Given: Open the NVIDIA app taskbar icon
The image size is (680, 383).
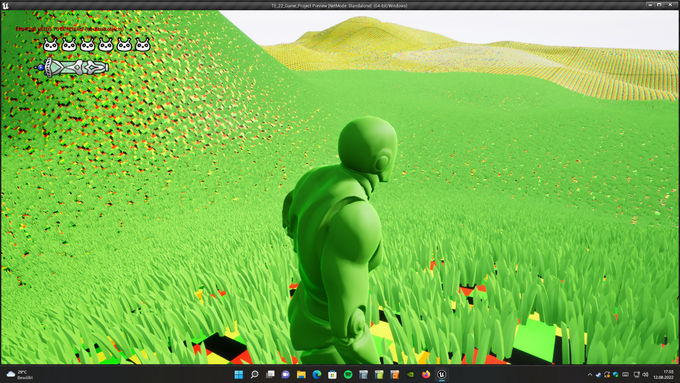Looking at the screenshot, I should coord(410,374).
